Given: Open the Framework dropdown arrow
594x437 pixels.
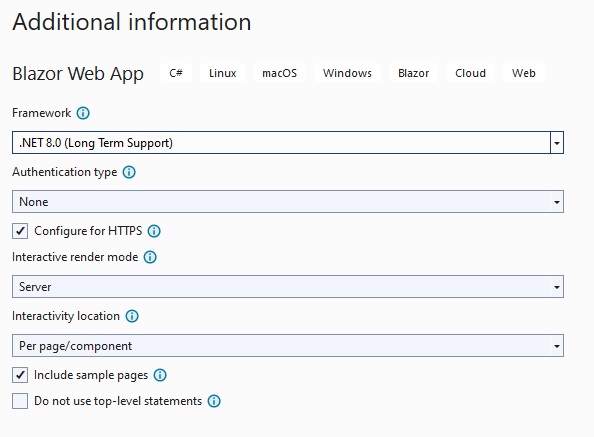Looking at the screenshot, I should pyautogui.click(x=556, y=143).
